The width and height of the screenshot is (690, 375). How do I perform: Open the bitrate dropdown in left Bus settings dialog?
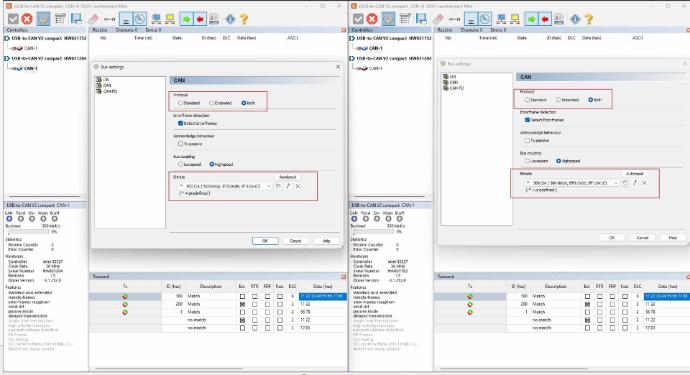click(269, 186)
